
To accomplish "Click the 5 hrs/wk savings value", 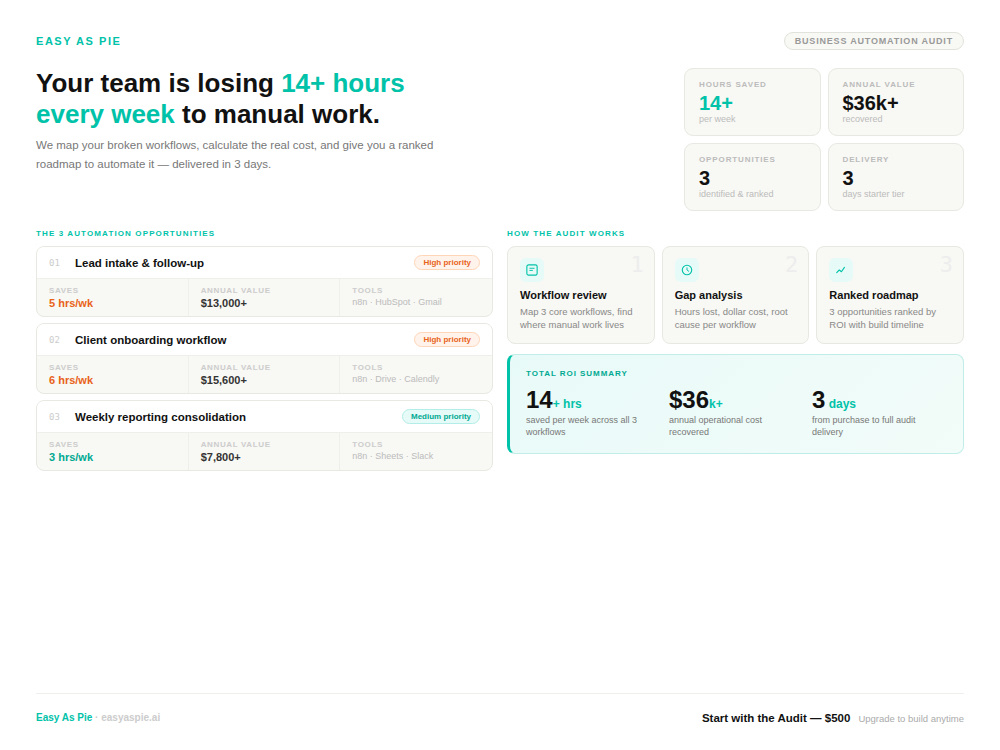I will (71, 304).
